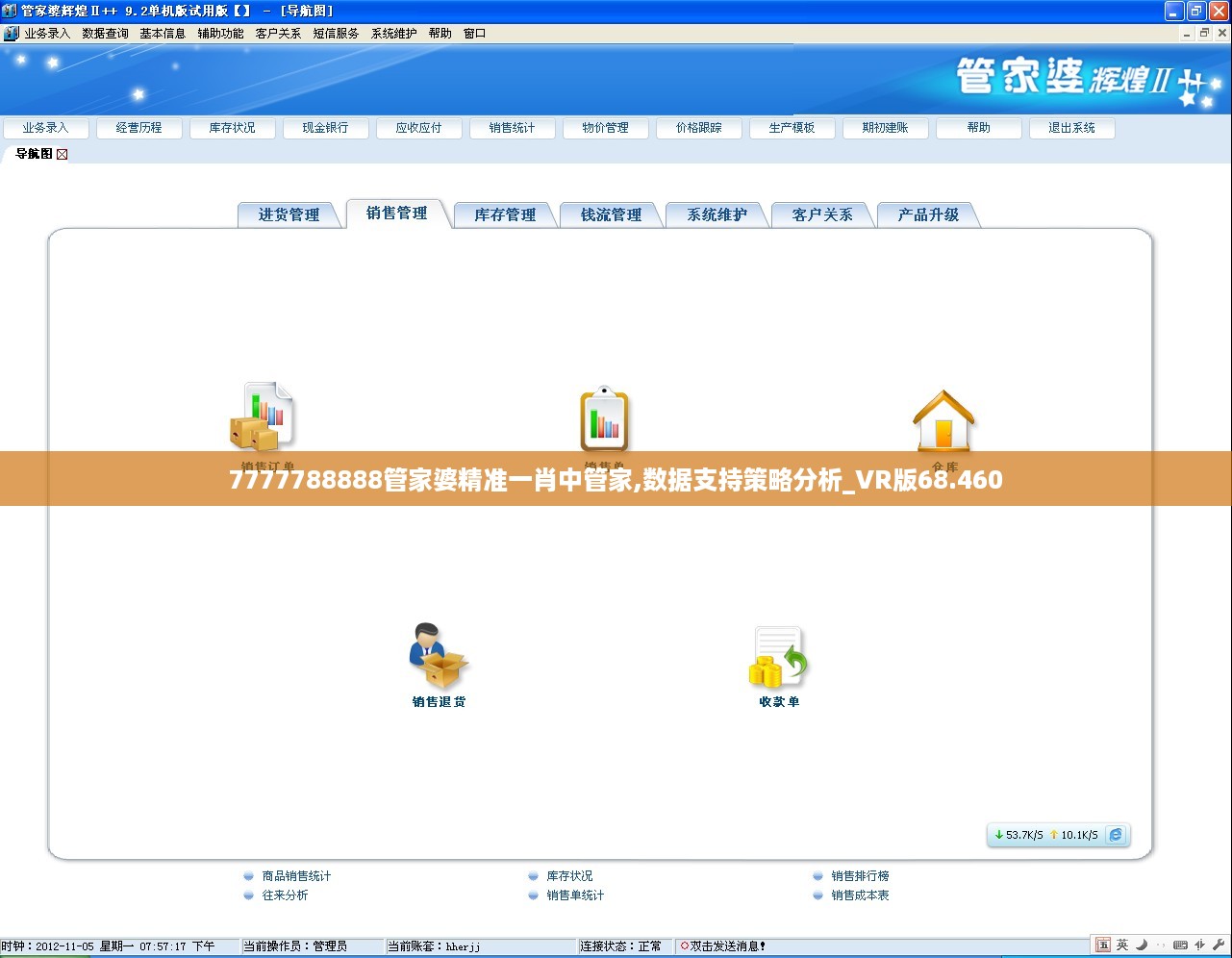Click the application icon in menu bar
The height and width of the screenshot is (958, 1232).
coord(11,33)
